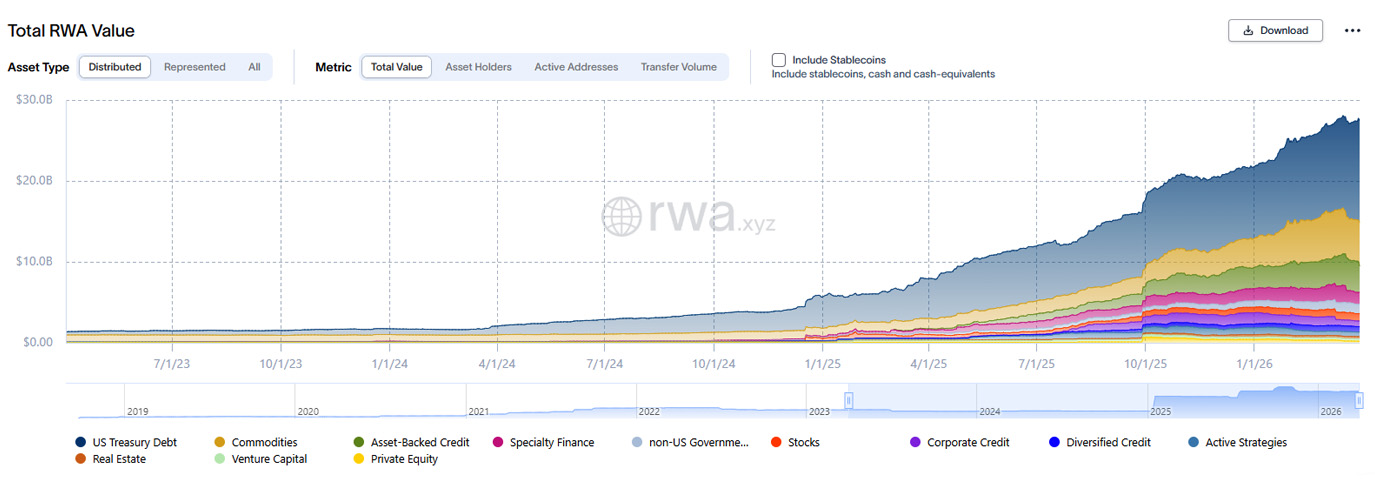The width and height of the screenshot is (1375, 500).
Task: Select Distributed asset type
Action: pyautogui.click(x=114, y=67)
